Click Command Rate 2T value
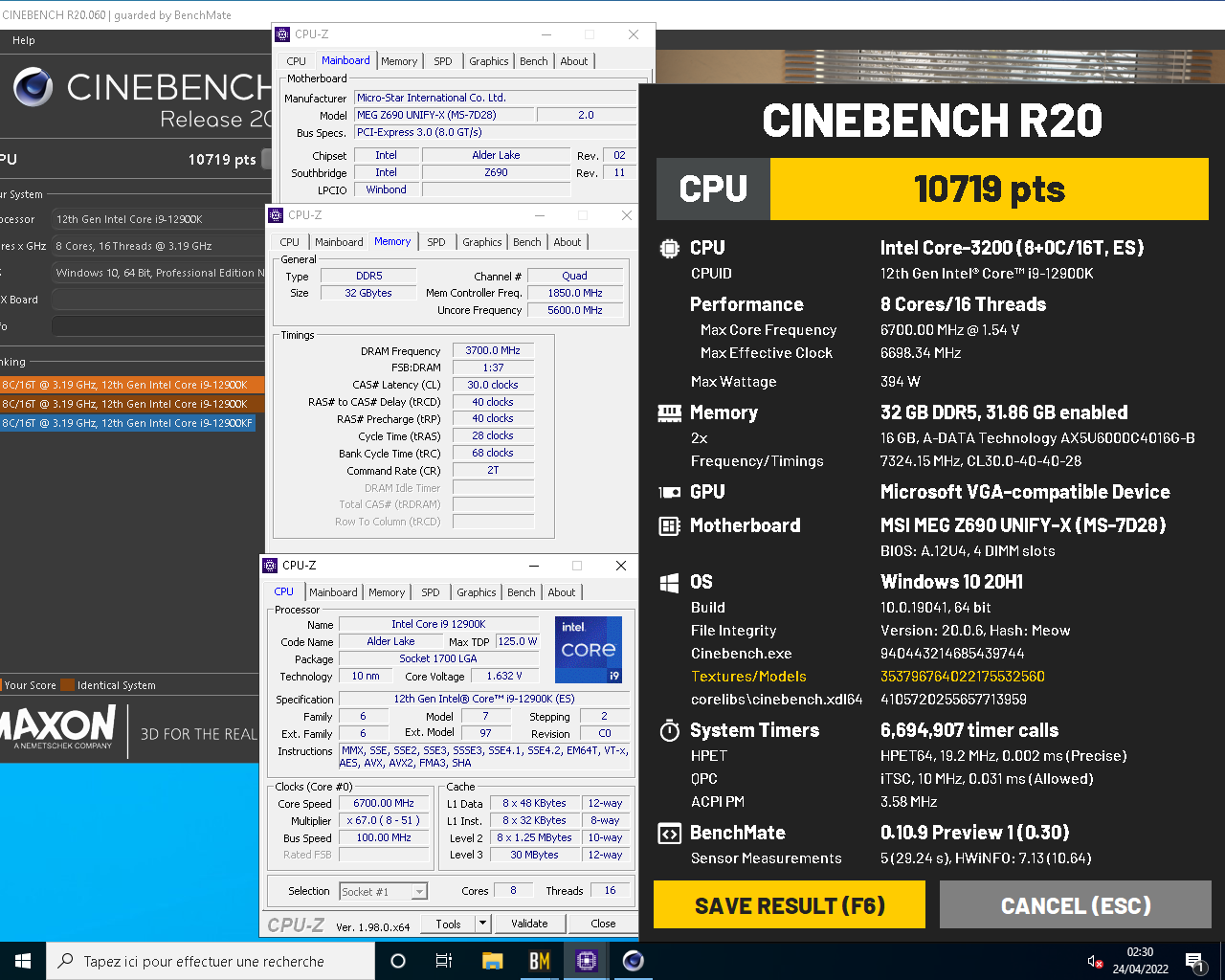 [x=493, y=470]
